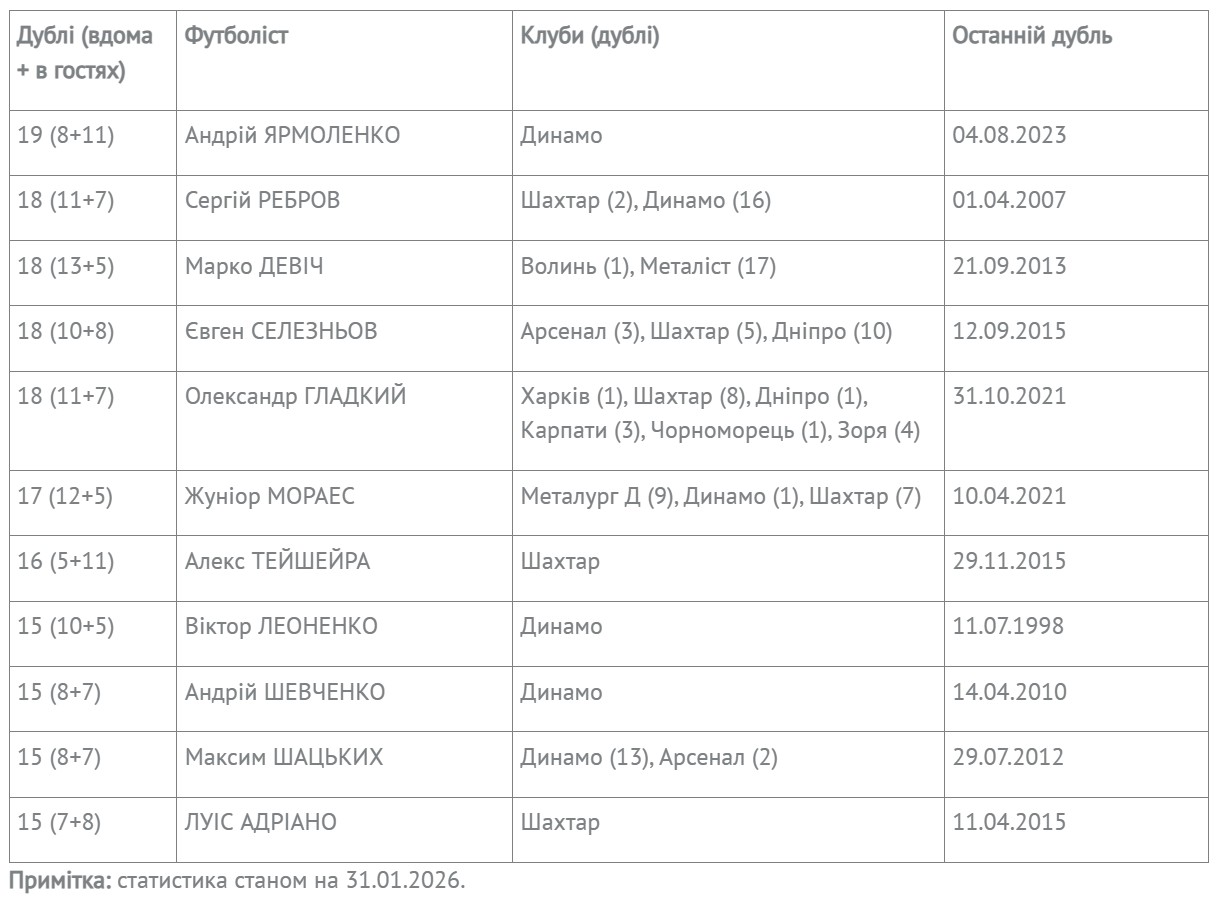Click the 'Клуби (дублі)' column header
The height and width of the screenshot is (897, 1219).
[x=590, y=36]
